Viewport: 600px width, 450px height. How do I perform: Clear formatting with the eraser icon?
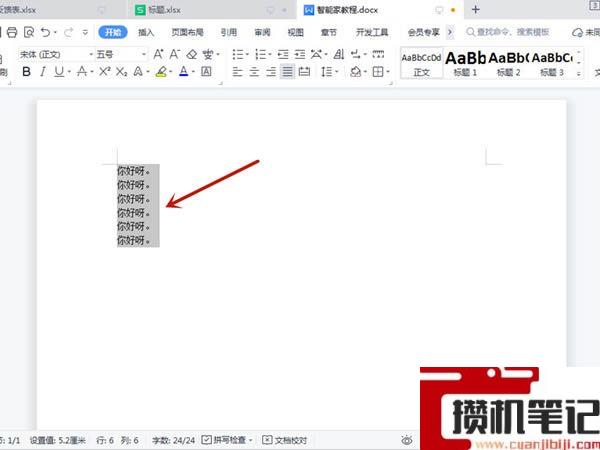(191, 54)
